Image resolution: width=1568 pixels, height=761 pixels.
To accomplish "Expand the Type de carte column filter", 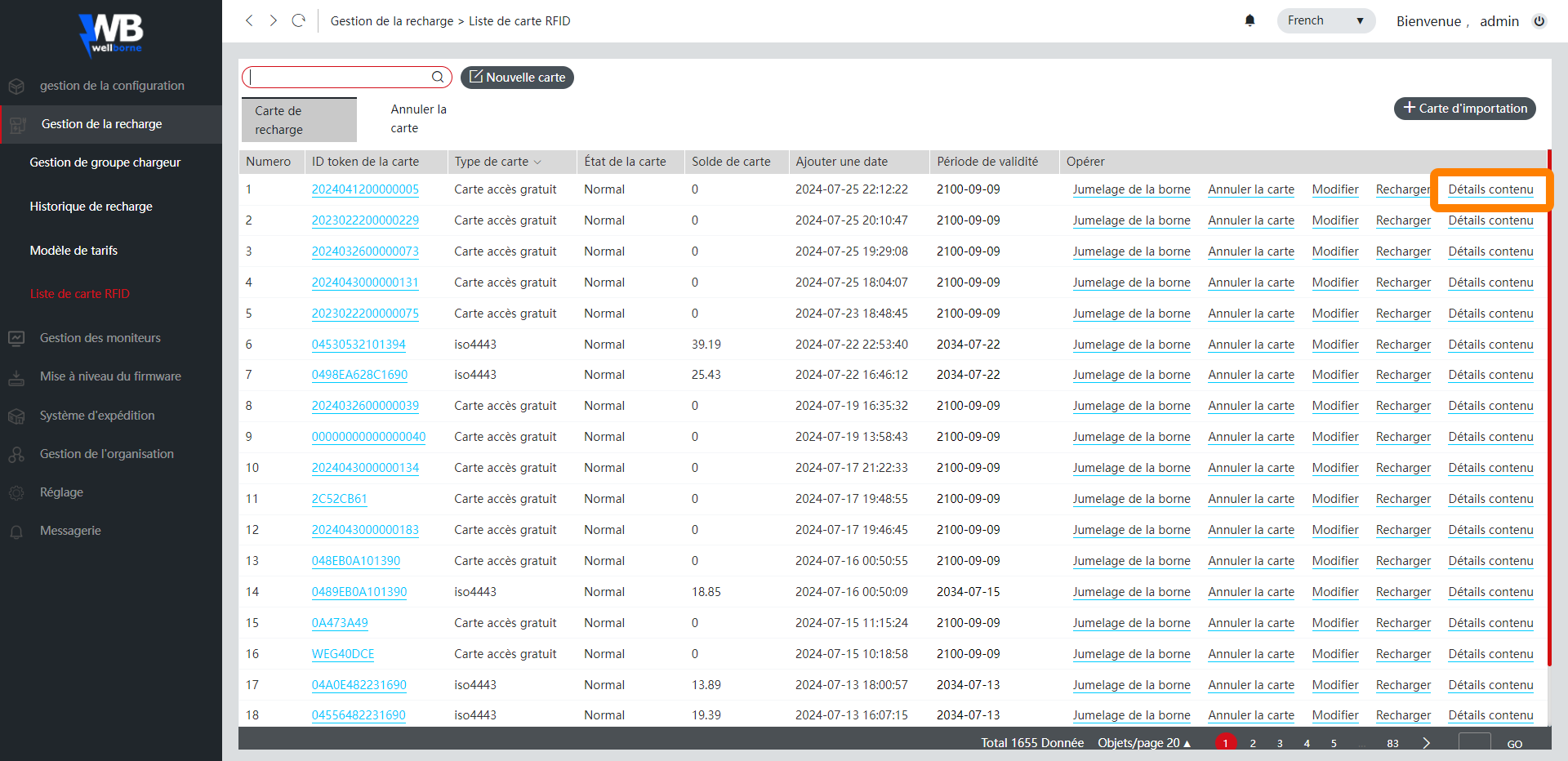I will coord(537,162).
